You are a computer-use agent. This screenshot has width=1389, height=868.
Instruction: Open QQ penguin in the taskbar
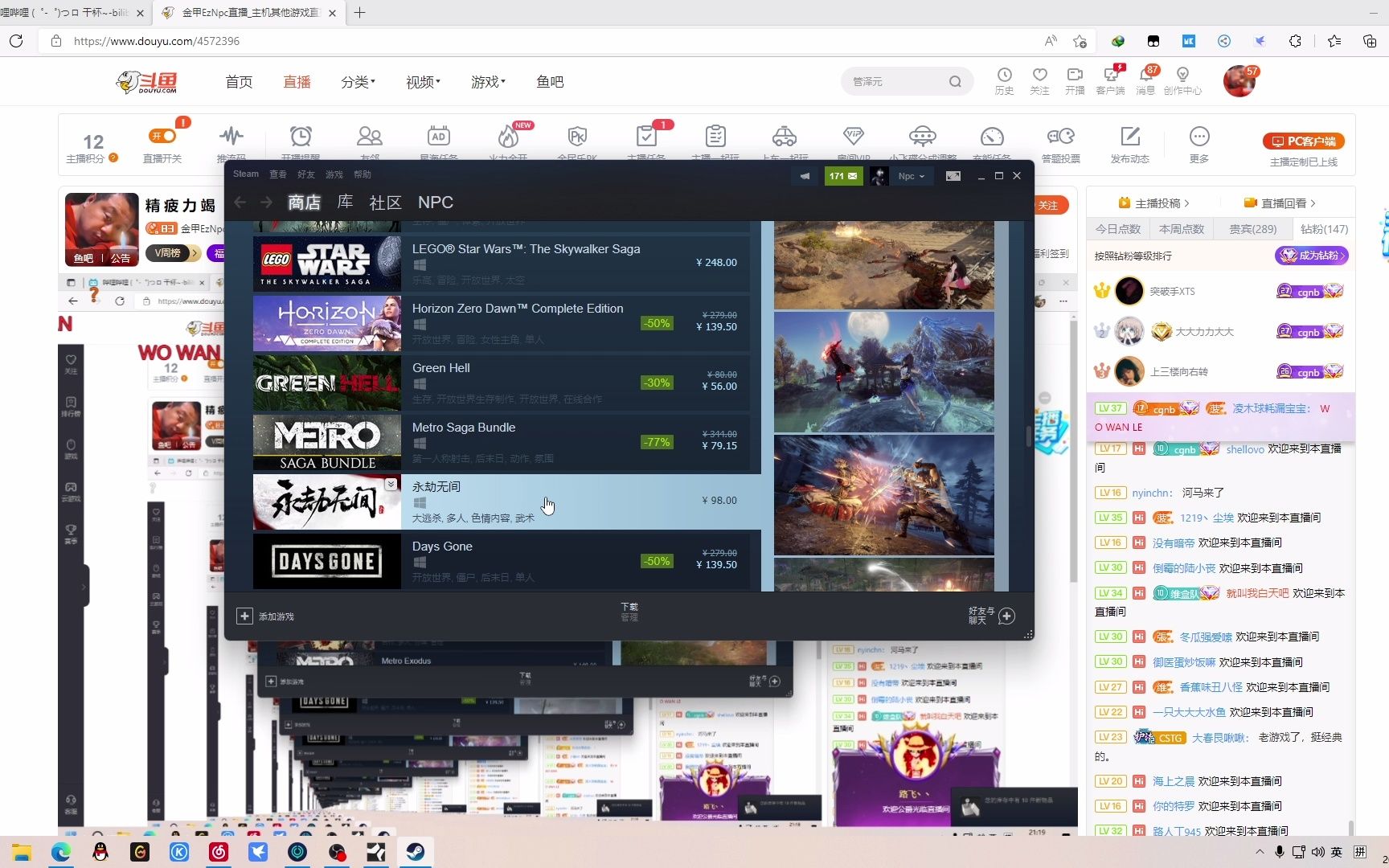coord(100,852)
